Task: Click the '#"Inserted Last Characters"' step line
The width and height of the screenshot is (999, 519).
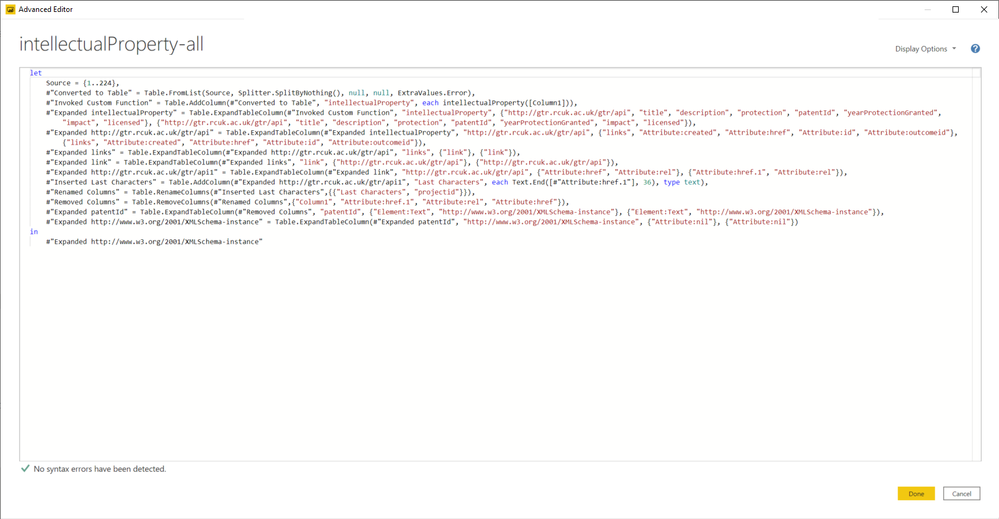Action: pyautogui.click(x=377, y=182)
